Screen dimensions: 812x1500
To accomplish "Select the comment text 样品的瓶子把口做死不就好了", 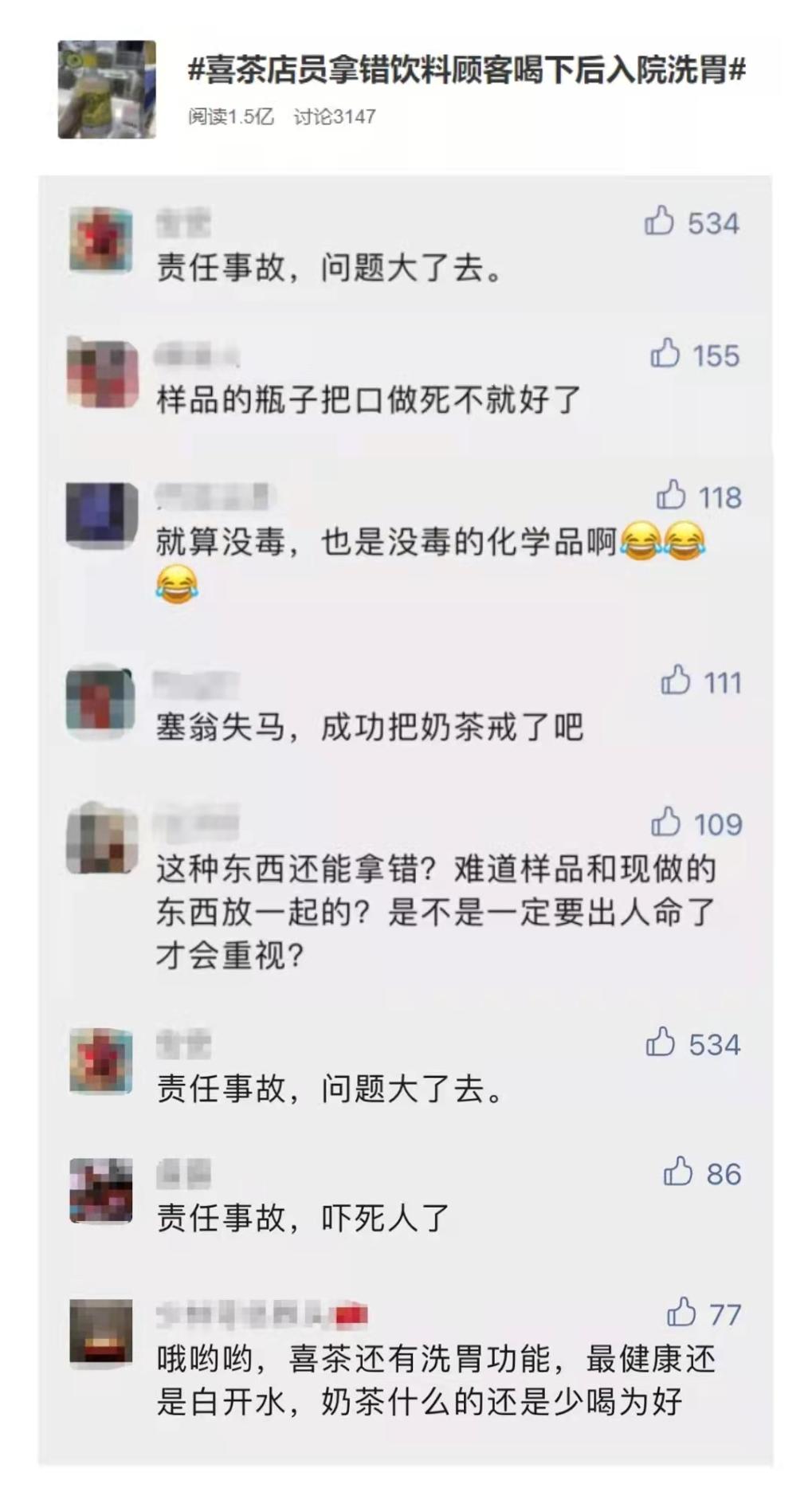I will 369,399.
